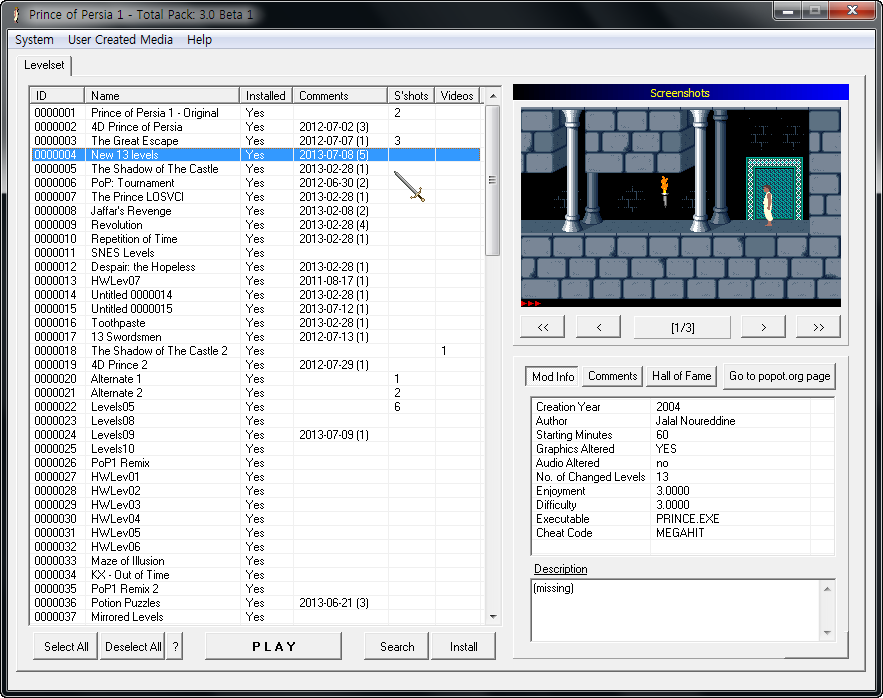Click the Creation Year value '2004'
This screenshot has height=698, width=883.
[668, 407]
